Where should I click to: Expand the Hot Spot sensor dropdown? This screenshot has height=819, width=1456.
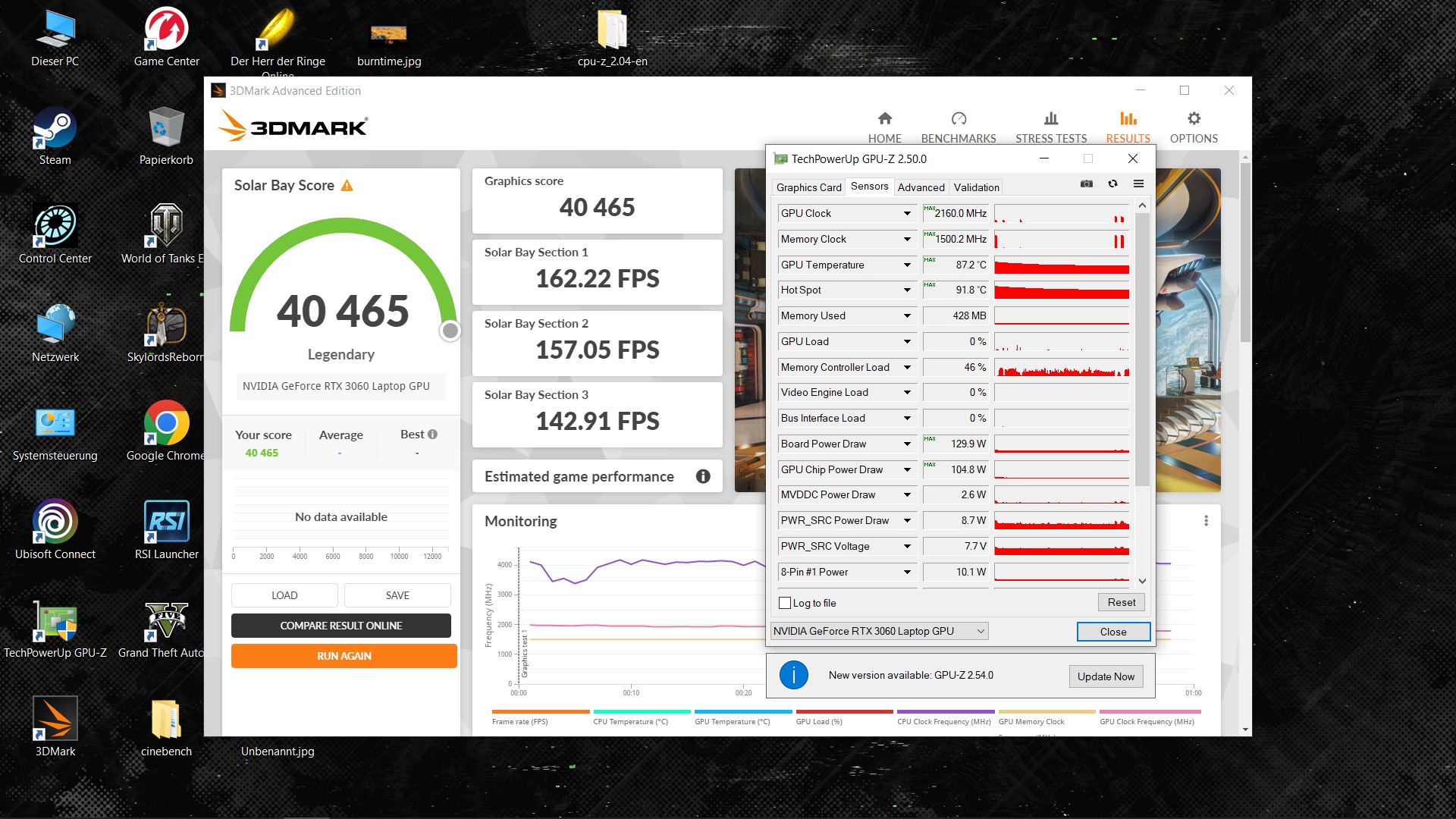[907, 290]
